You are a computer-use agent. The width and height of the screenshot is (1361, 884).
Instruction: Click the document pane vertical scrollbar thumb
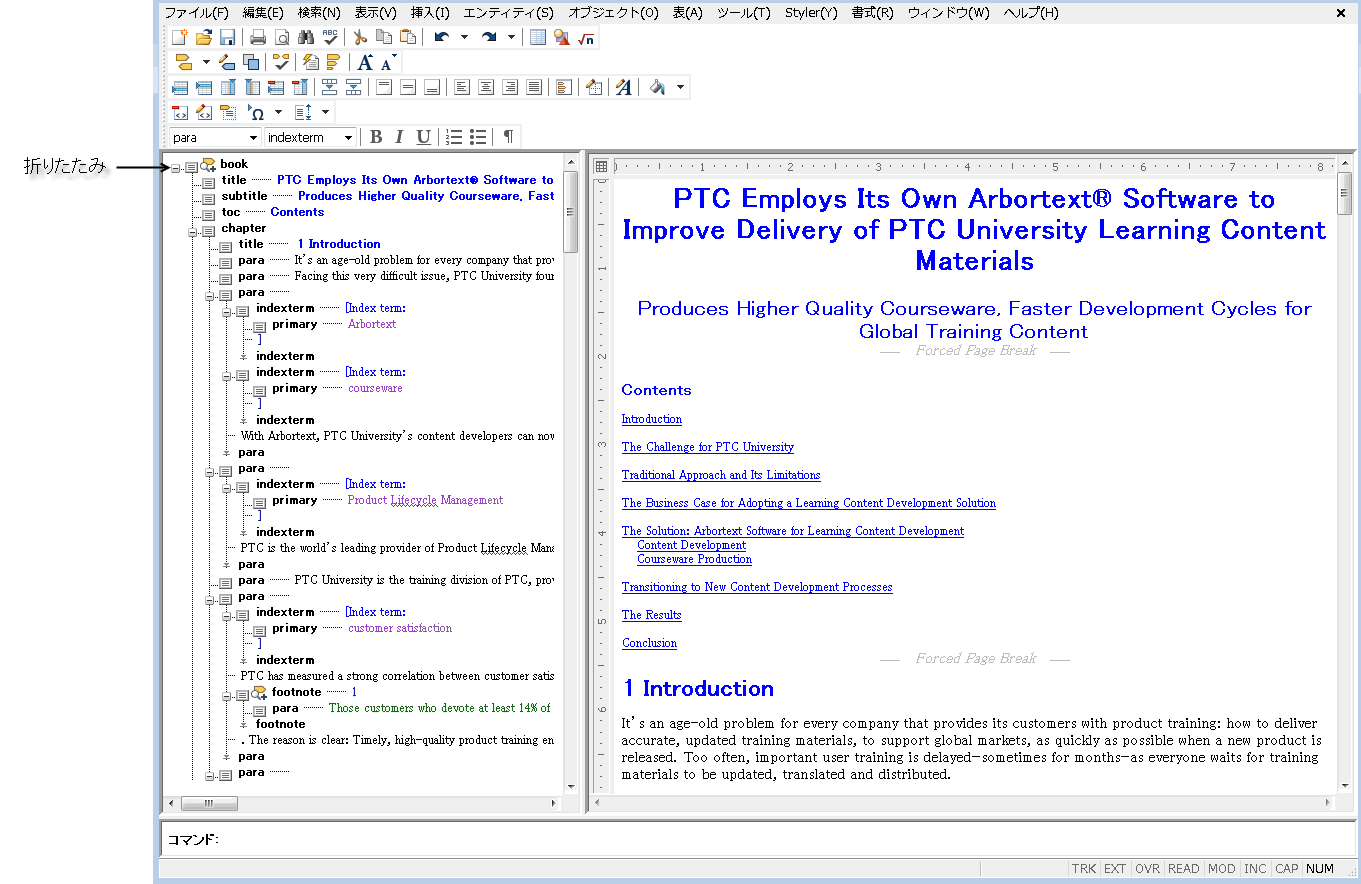coord(1345,193)
